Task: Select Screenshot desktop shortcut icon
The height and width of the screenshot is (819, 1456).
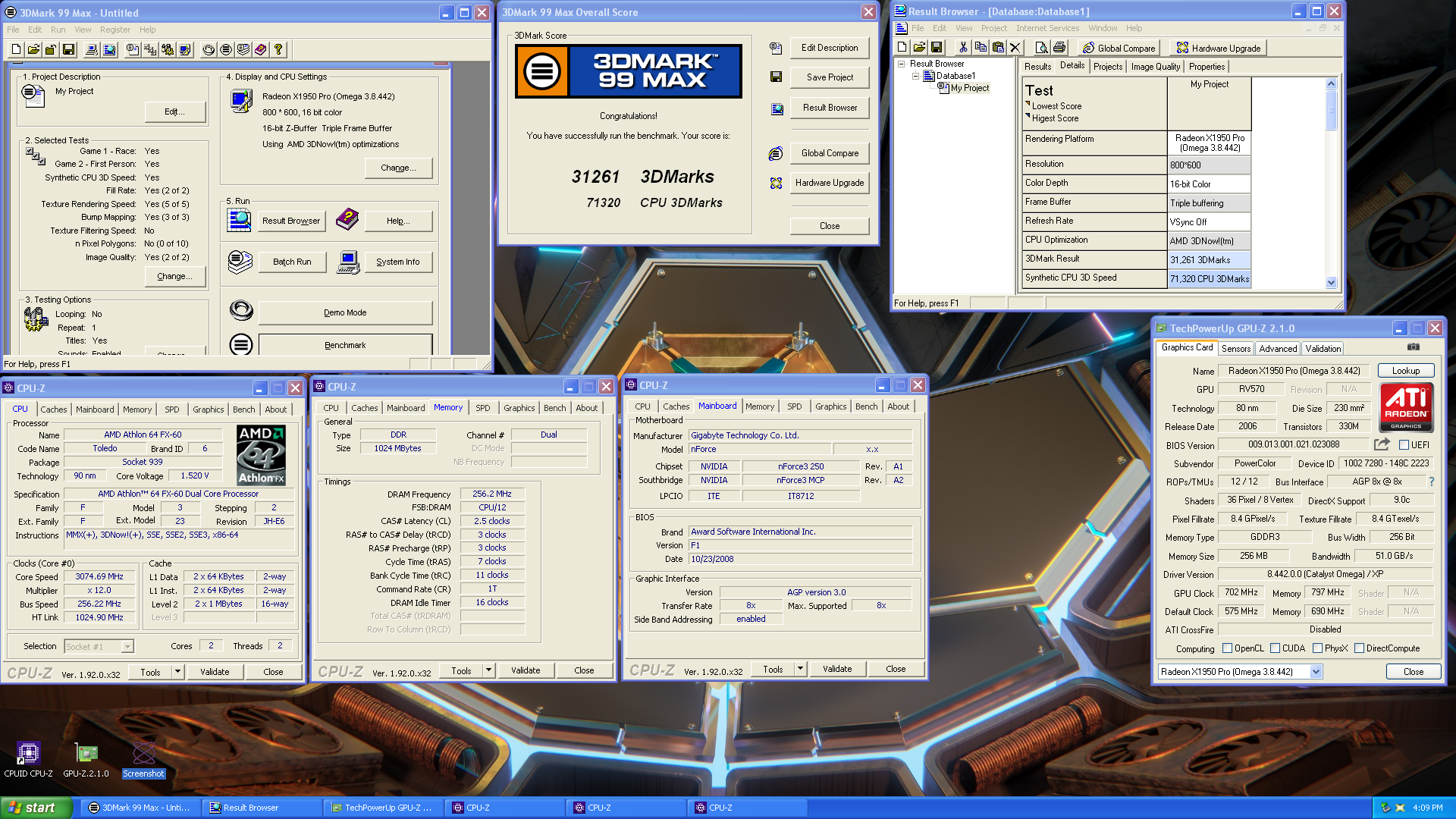Action: tap(143, 752)
